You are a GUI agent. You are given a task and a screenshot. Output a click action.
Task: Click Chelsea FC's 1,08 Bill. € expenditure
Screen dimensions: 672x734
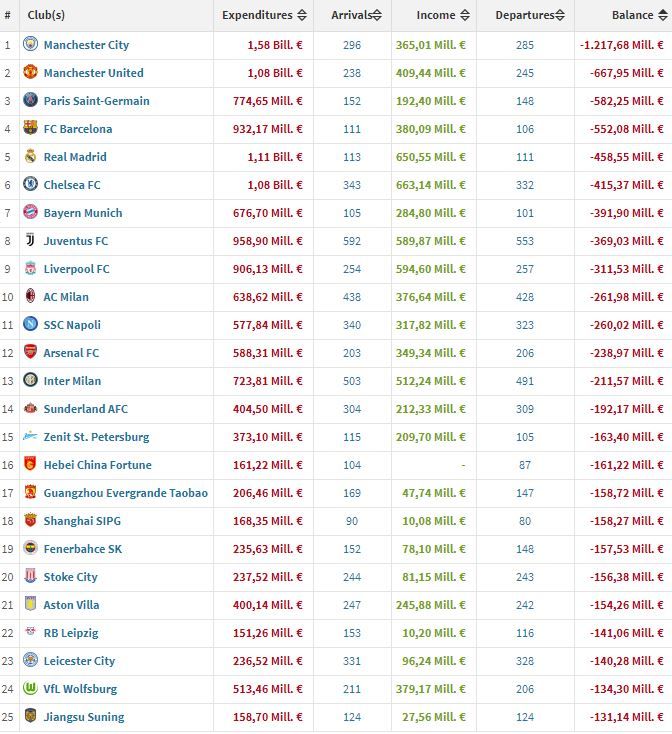275,185
